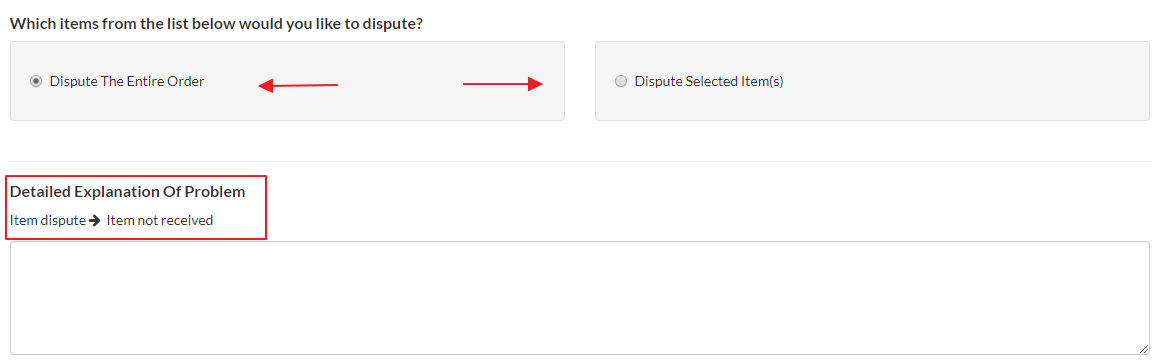Click the word "Order" in the first option
This screenshot has height=362, width=1174.
[x=186, y=82]
